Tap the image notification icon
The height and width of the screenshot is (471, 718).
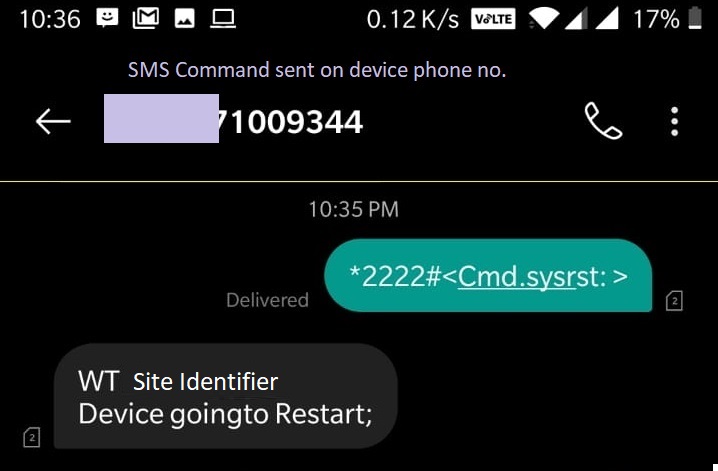185,19
